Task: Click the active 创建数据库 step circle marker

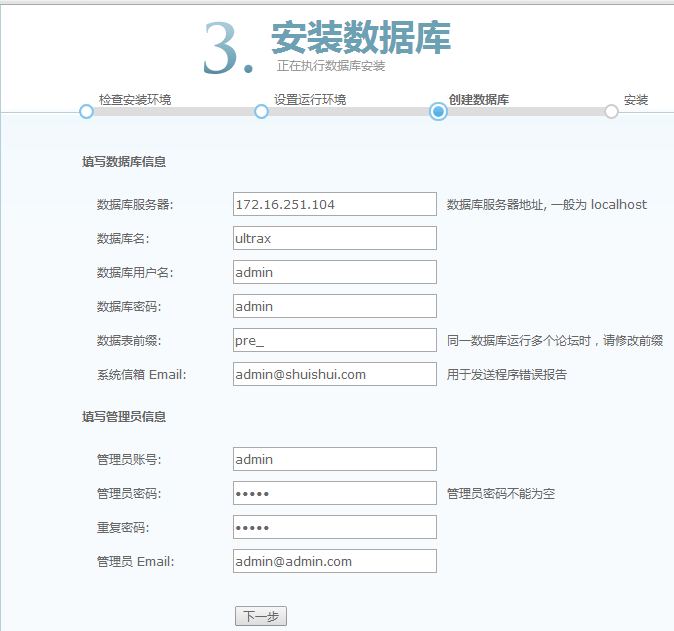Action: tap(438, 111)
